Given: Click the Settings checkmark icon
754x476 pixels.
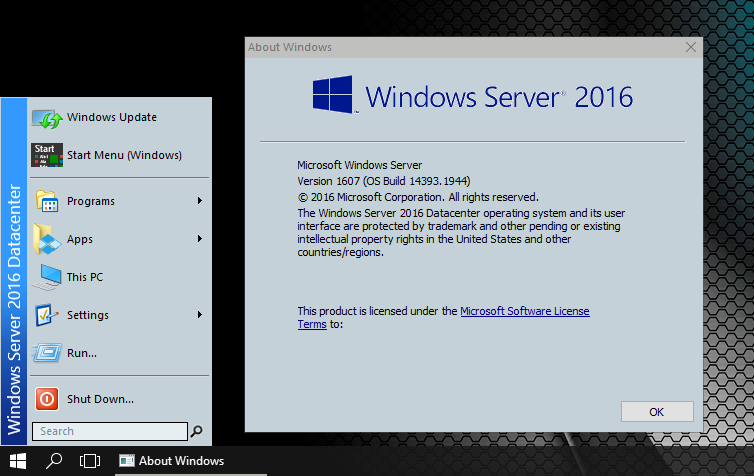Looking at the screenshot, I should (x=47, y=315).
